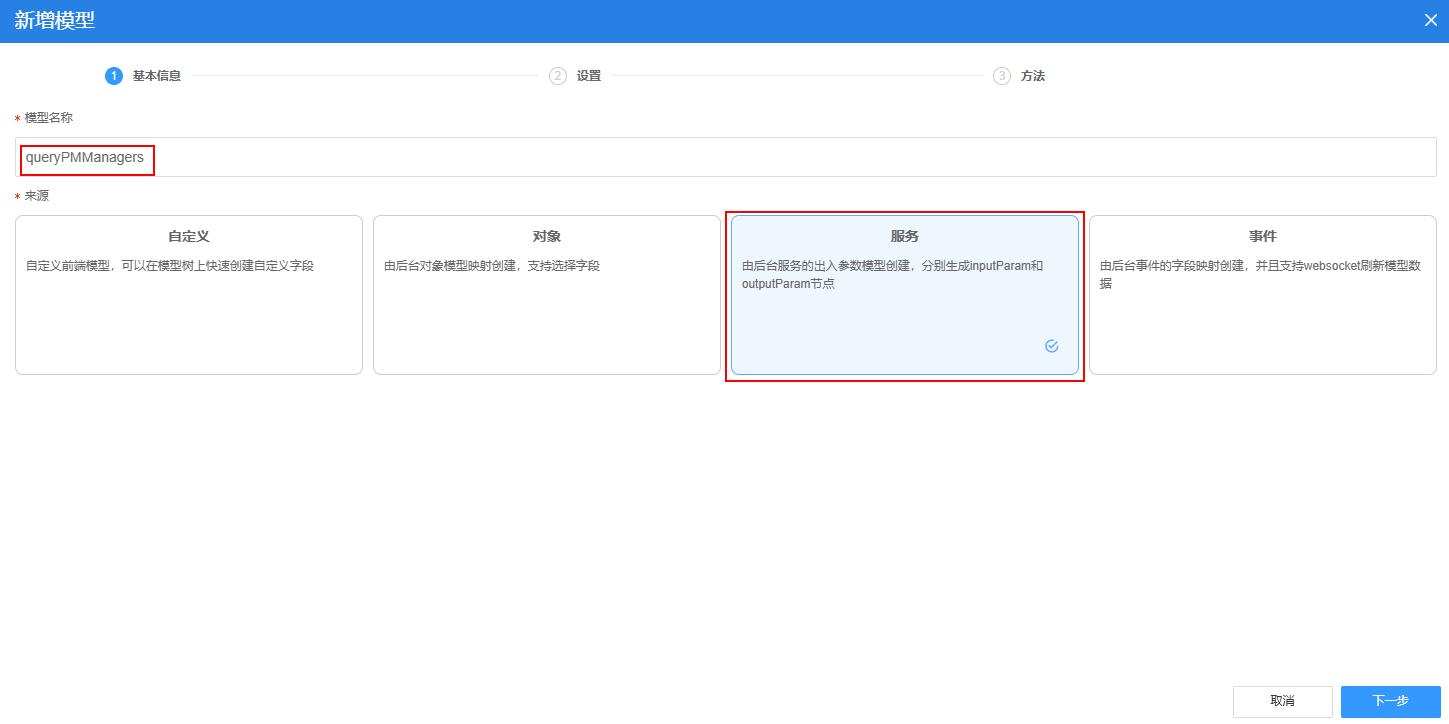The height and width of the screenshot is (724, 1449).
Task: Click the 模型名称 field label
Action: click(x=49, y=118)
